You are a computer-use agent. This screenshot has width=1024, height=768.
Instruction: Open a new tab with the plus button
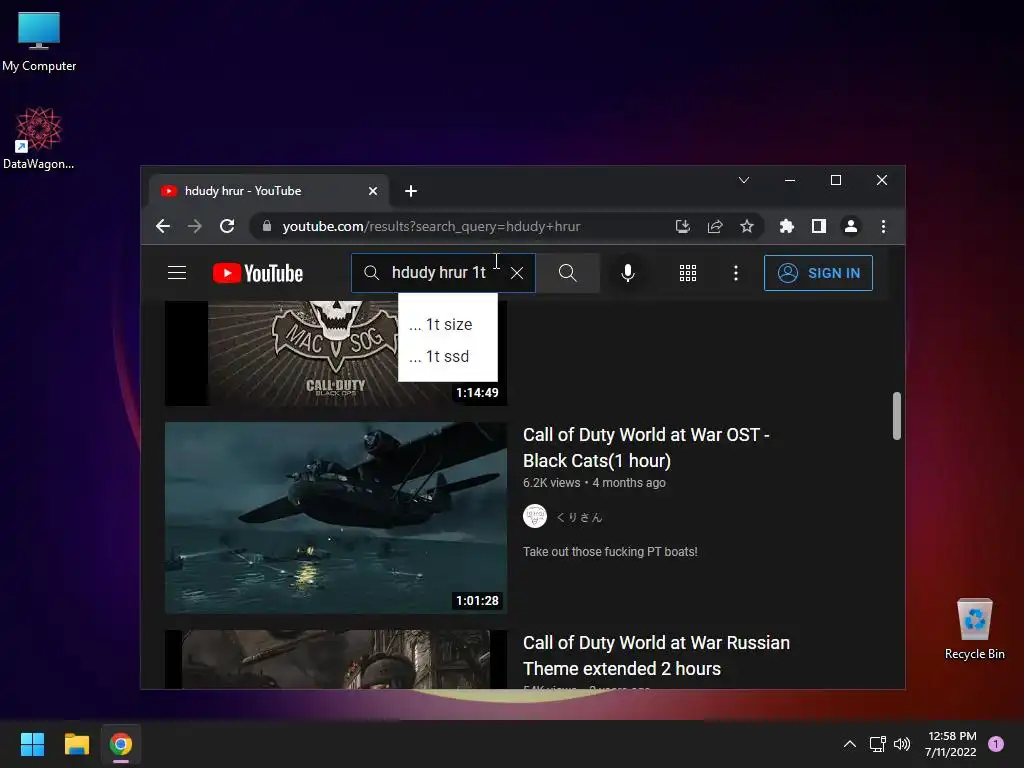point(411,191)
